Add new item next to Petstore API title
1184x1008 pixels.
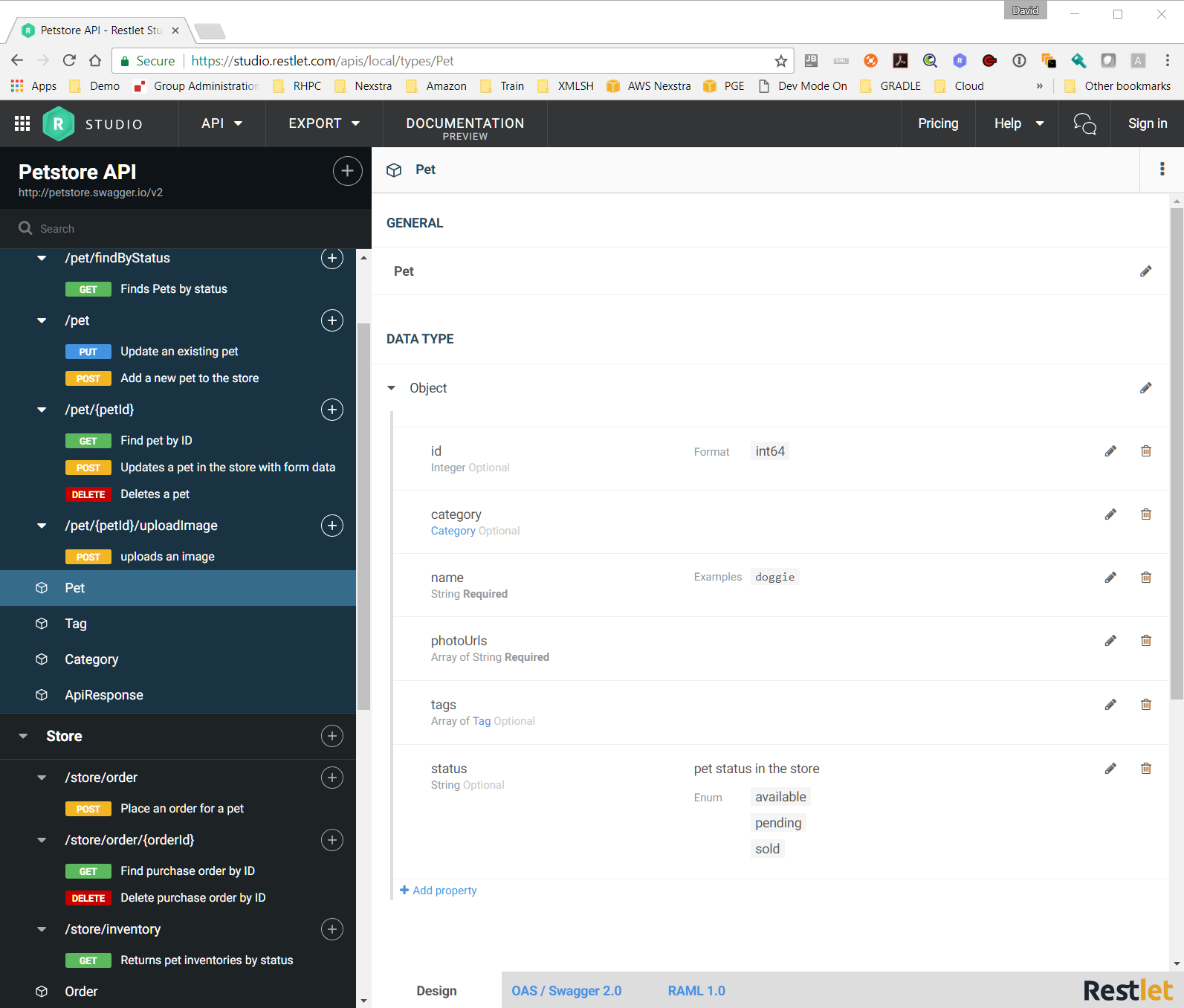(347, 171)
